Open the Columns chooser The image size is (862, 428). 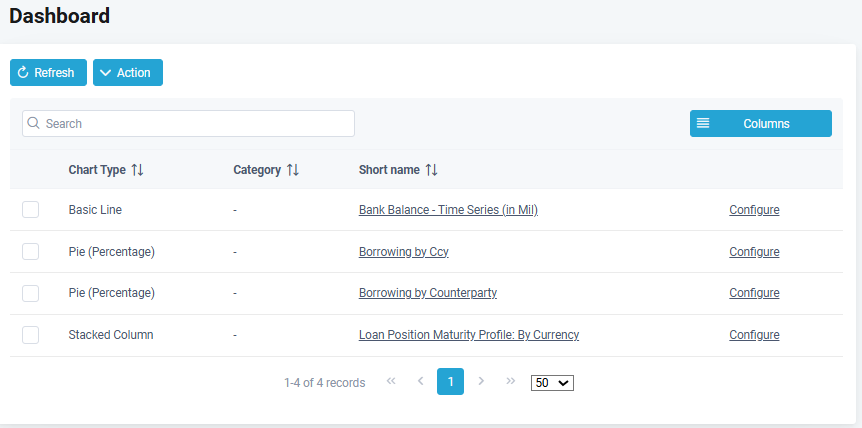point(760,124)
